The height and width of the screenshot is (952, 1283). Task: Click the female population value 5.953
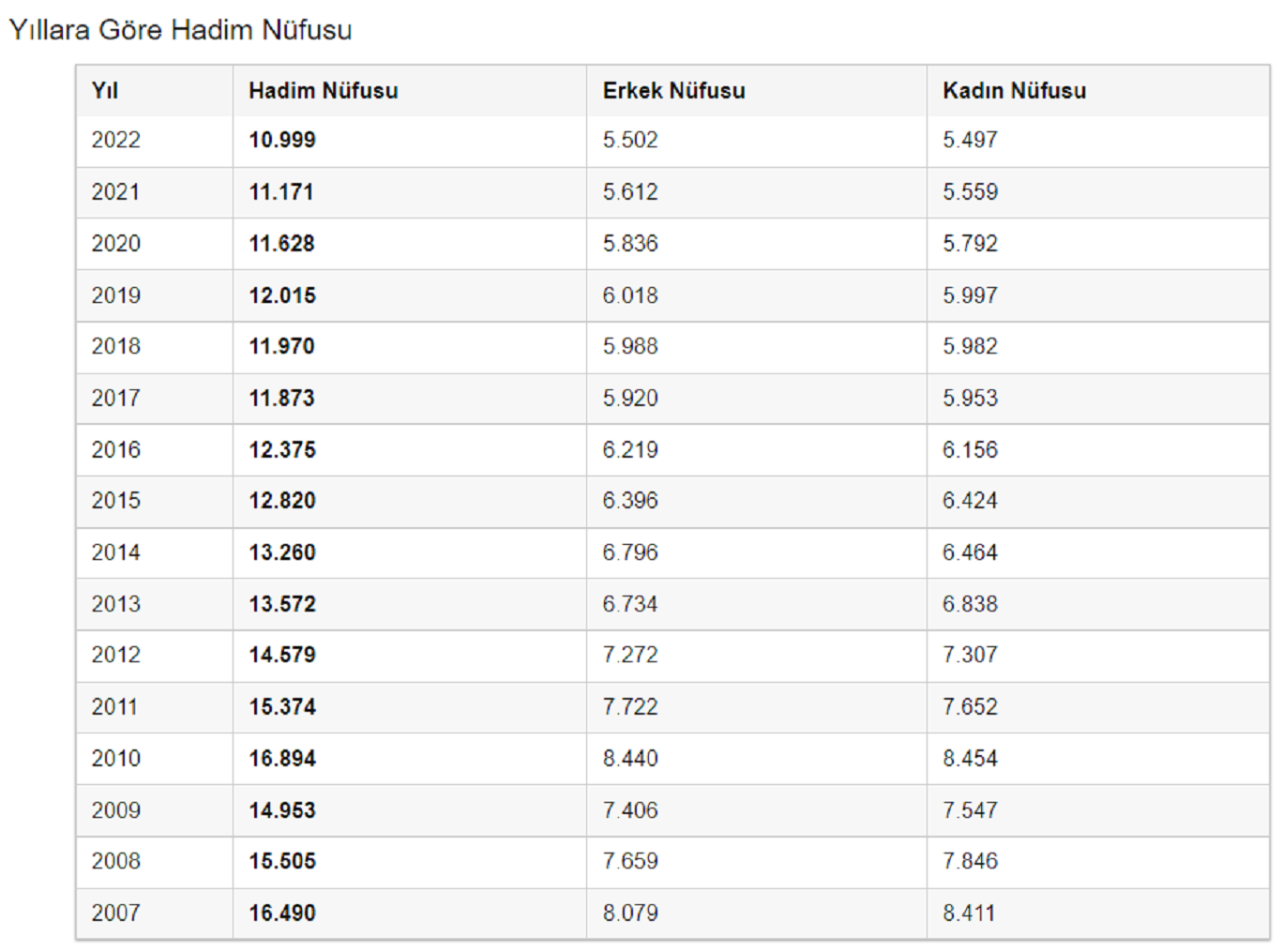[970, 398]
